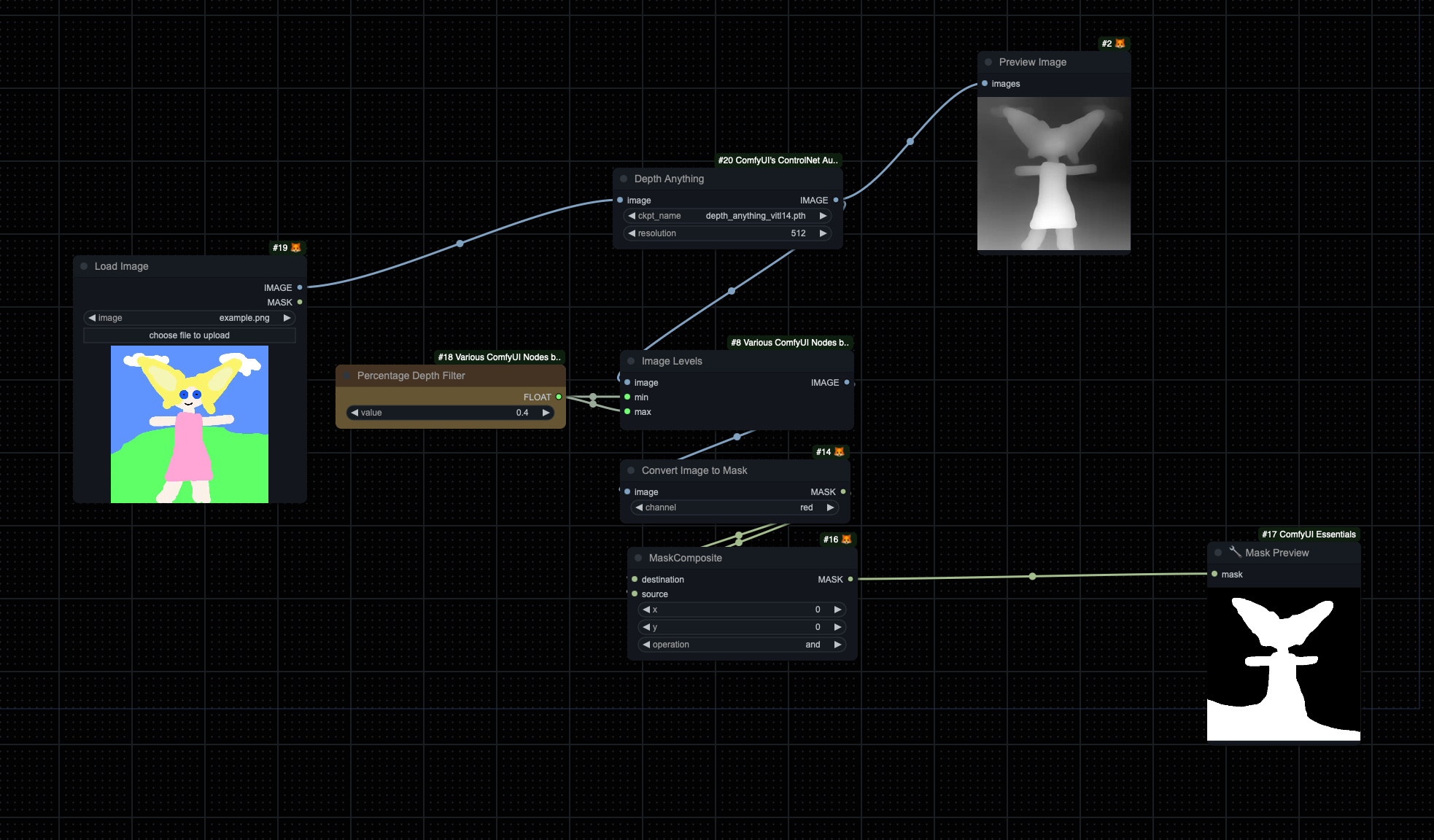Increase the value on Percentage Depth Filter
Image resolution: width=1434 pixels, height=840 pixels.
546,413
